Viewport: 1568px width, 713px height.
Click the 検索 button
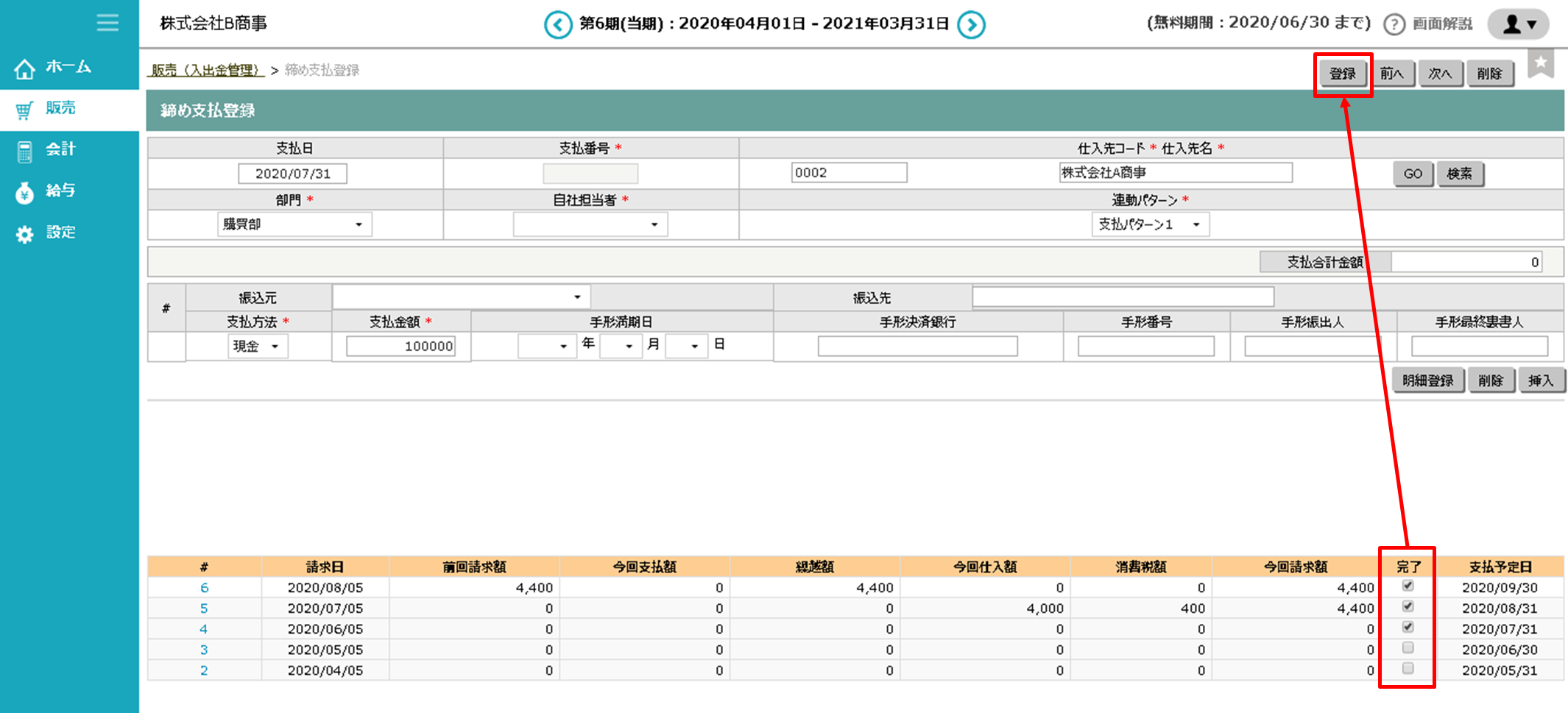[x=1460, y=174]
